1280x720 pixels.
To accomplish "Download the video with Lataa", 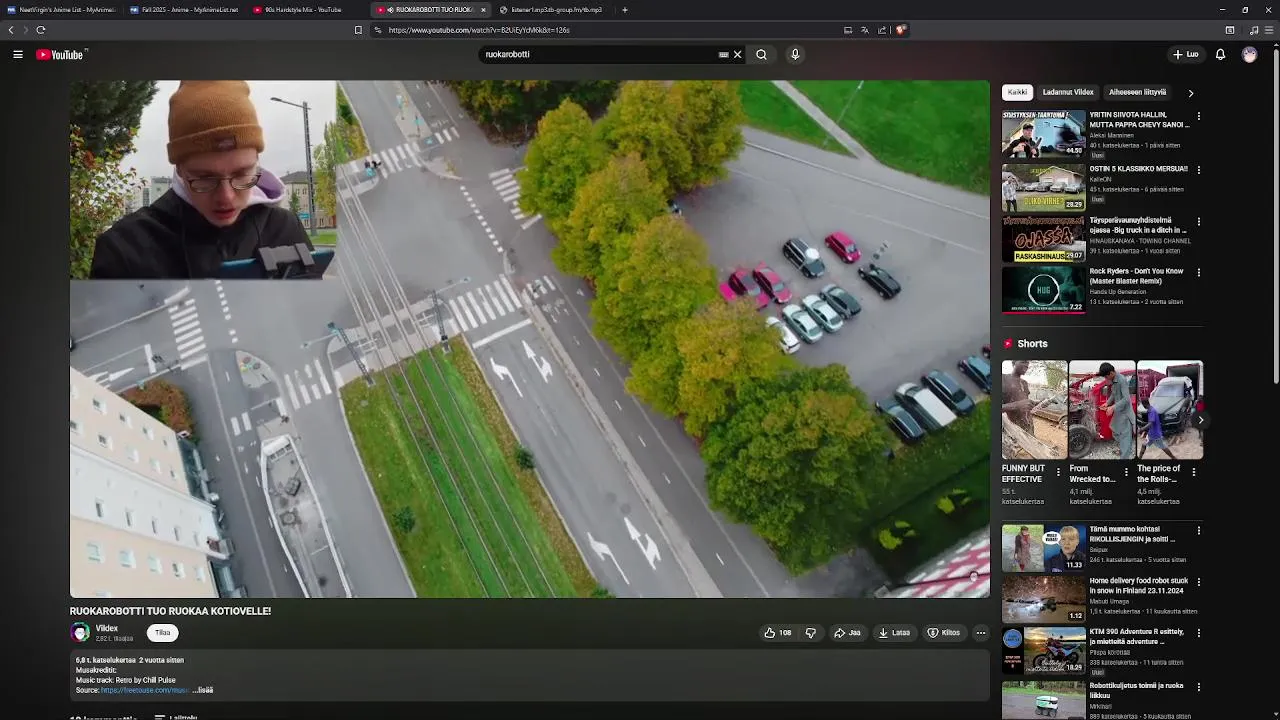I will 894,633.
